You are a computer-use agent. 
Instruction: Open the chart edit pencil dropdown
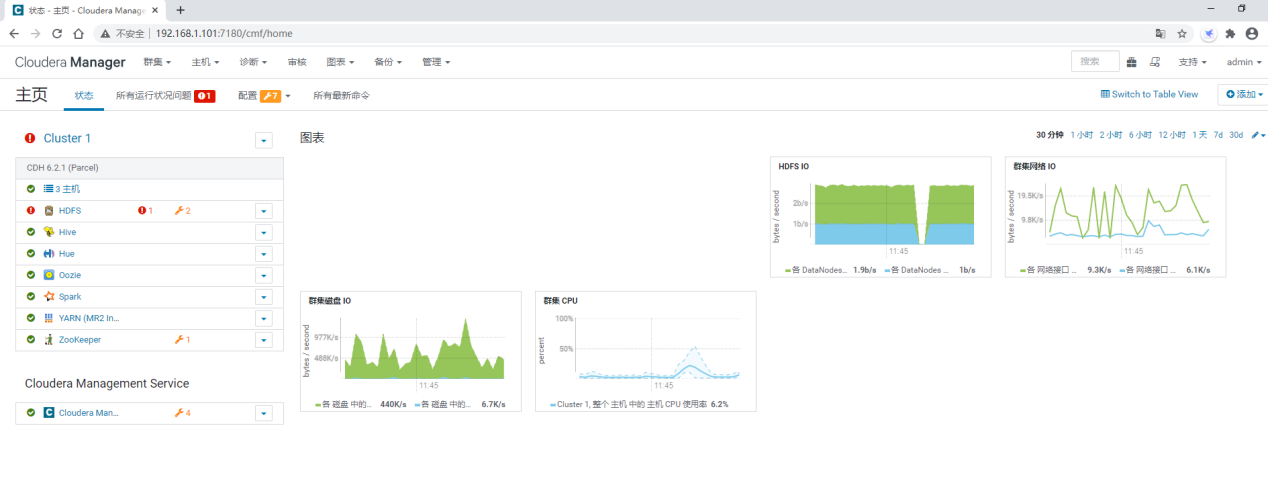(1258, 135)
